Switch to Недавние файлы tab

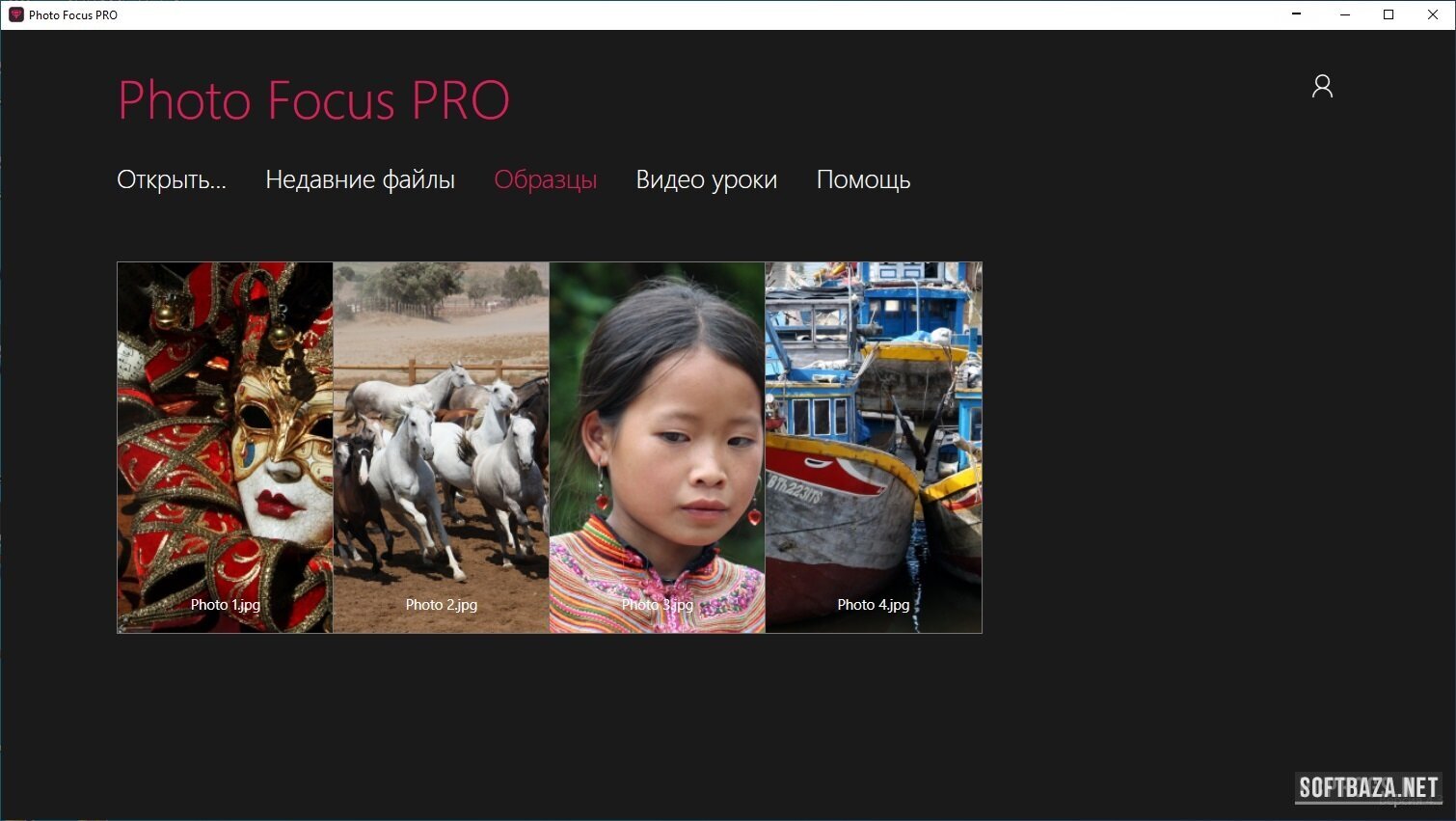tap(360, 180)
